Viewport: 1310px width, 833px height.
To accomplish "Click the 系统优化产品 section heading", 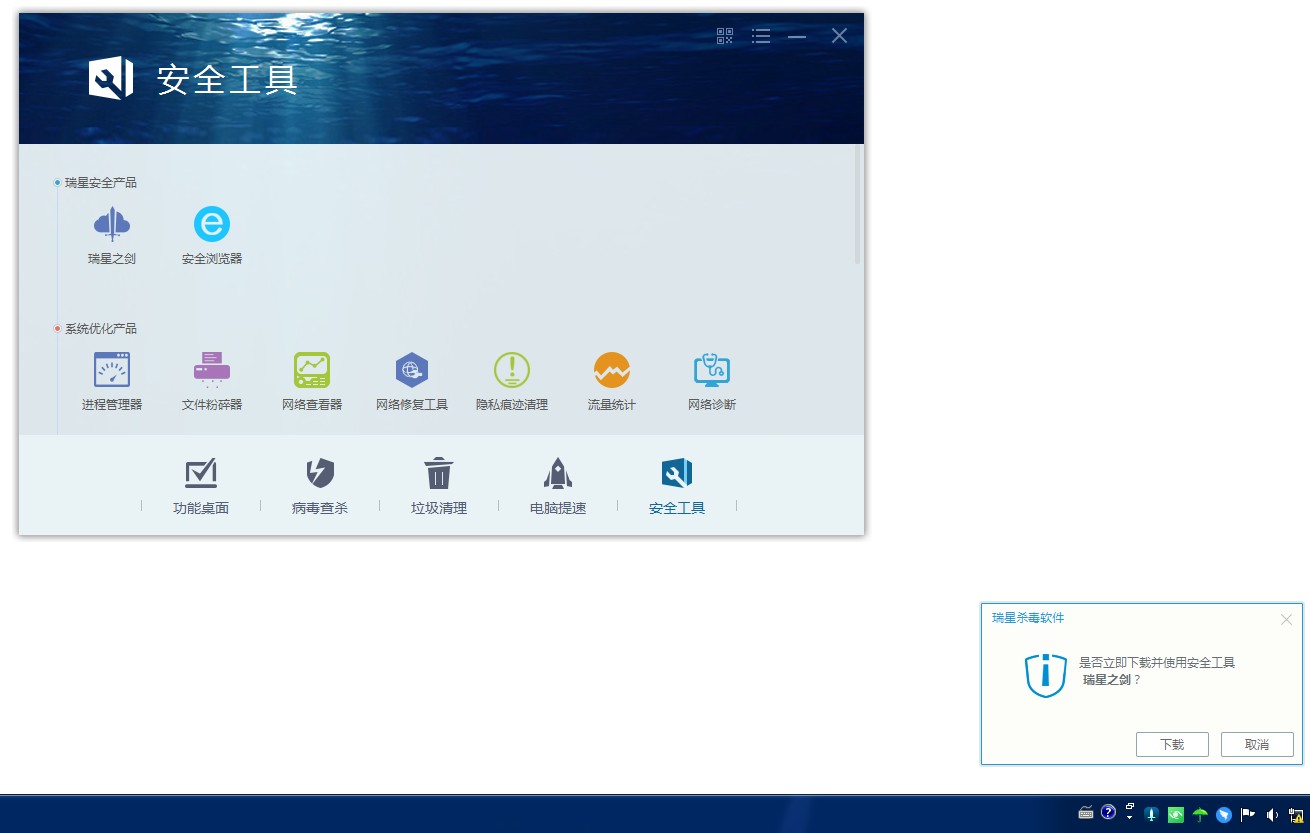I will 101,329.
